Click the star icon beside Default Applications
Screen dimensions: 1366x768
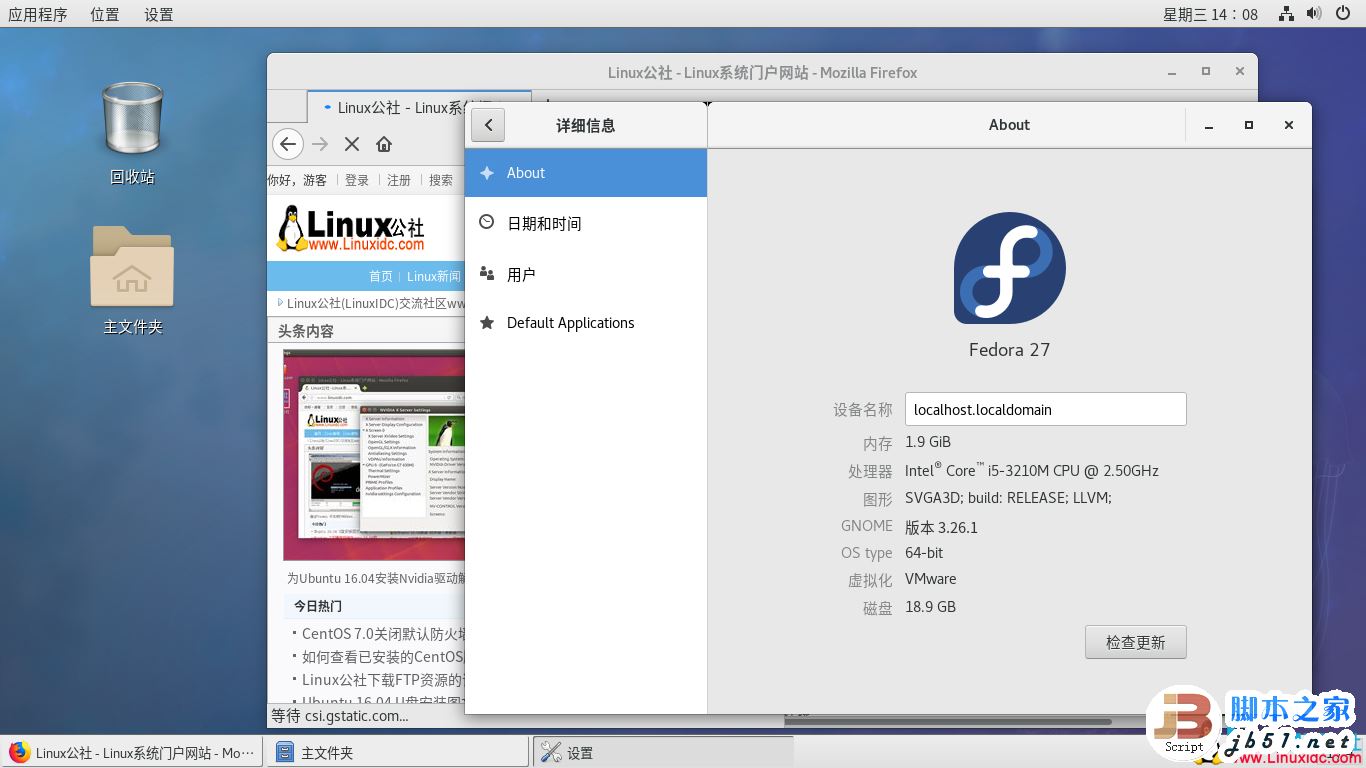pos(487,323)
